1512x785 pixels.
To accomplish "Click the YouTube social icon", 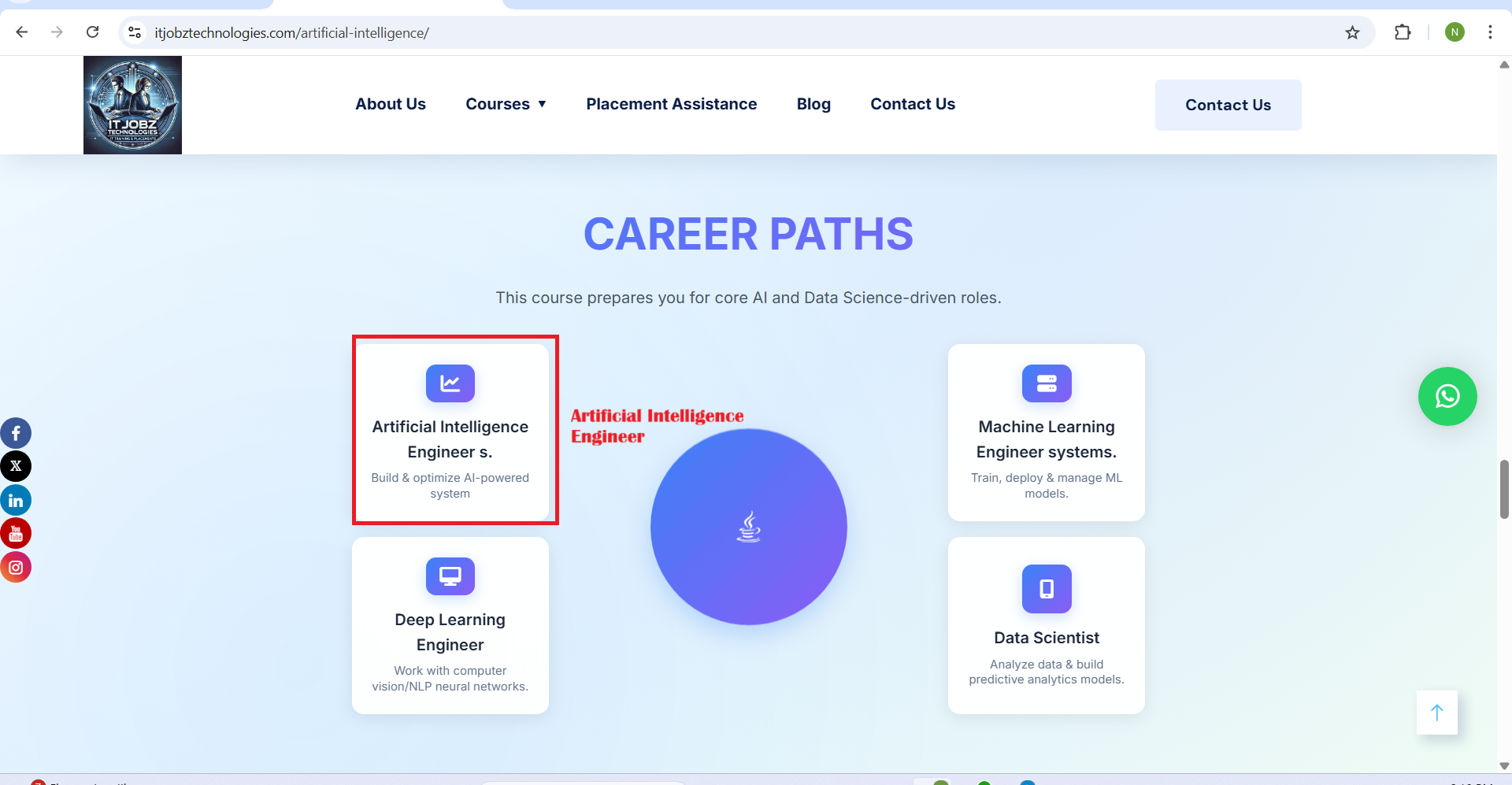I will coord(16,534).
